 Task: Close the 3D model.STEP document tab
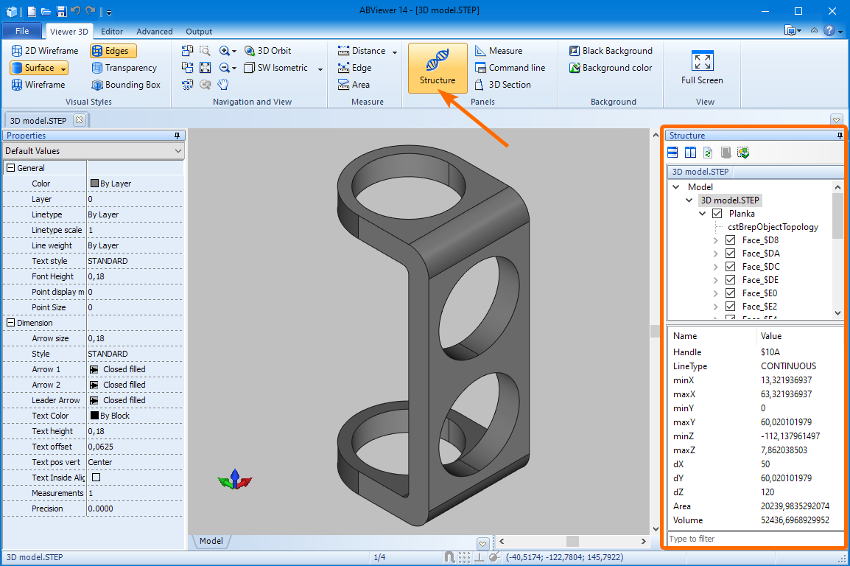click(x=80, y=120)
